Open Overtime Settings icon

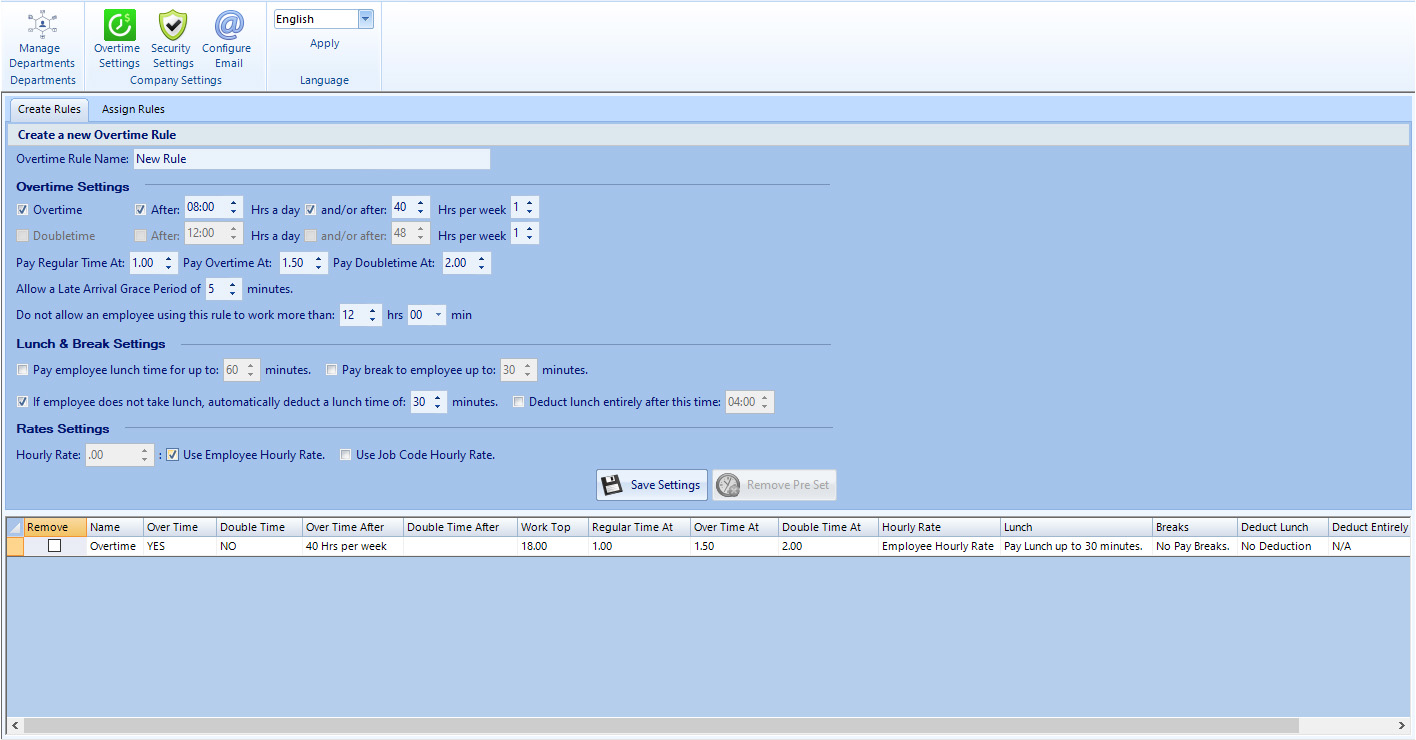coord(119,24)
